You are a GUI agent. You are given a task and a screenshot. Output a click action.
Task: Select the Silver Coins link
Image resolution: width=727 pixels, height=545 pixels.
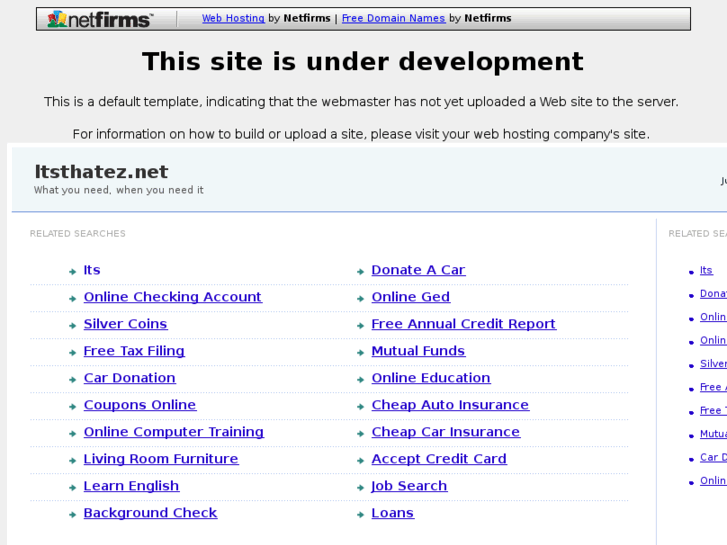125,324
